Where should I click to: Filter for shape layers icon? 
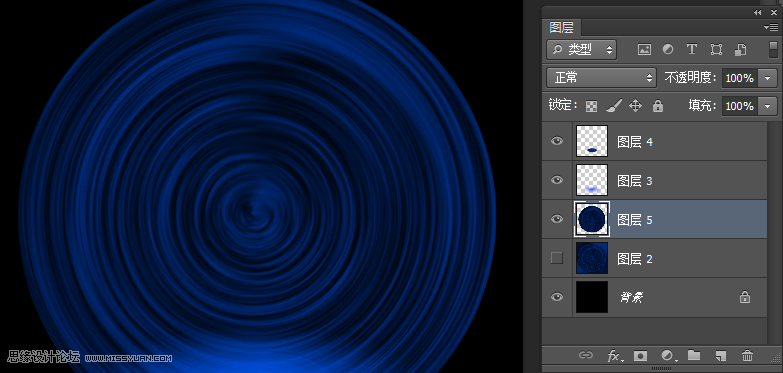click(716, 49)
